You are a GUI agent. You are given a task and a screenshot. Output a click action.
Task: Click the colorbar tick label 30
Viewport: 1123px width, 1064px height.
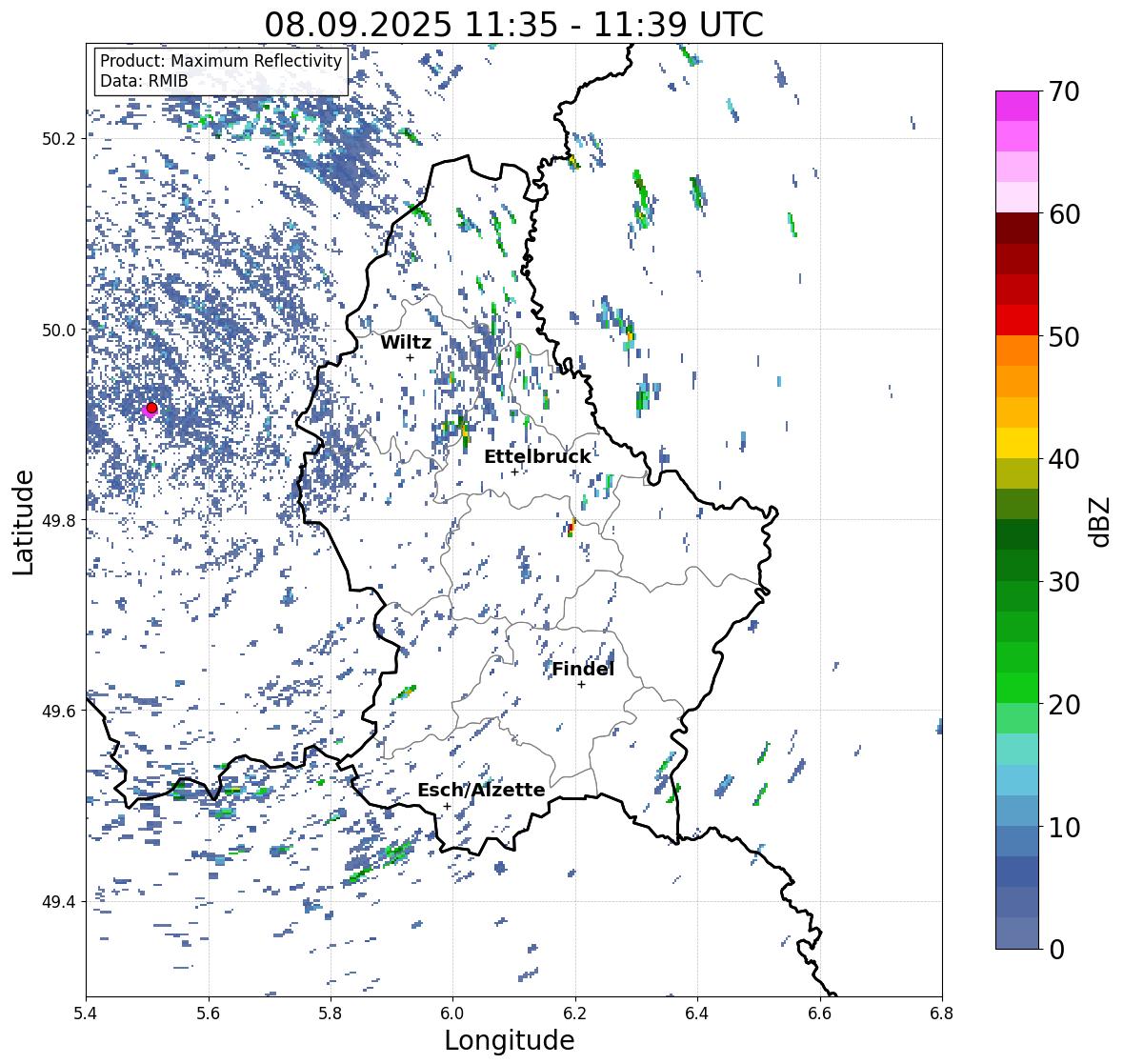1063,582
